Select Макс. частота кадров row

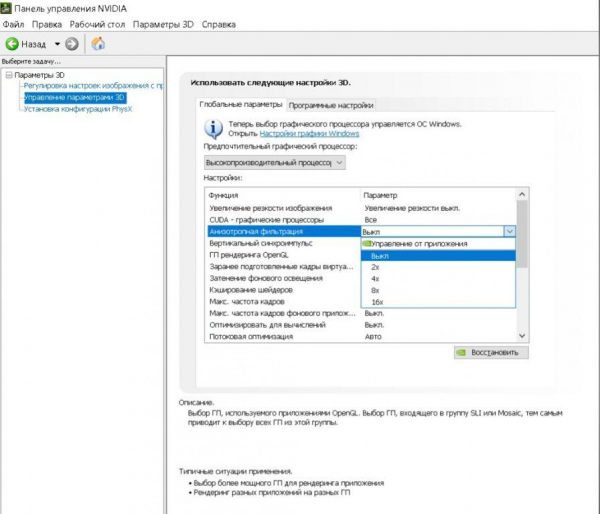(x=284, y=302)
